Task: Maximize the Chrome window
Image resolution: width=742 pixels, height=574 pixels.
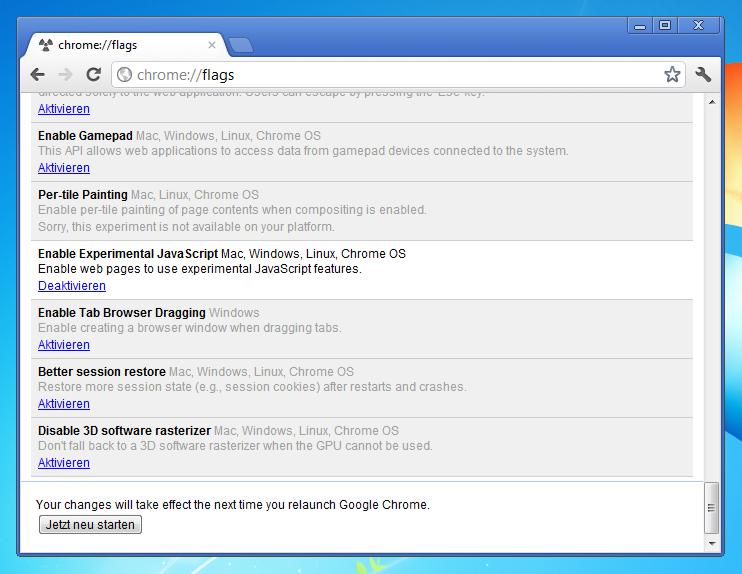Action: point(665,26)
